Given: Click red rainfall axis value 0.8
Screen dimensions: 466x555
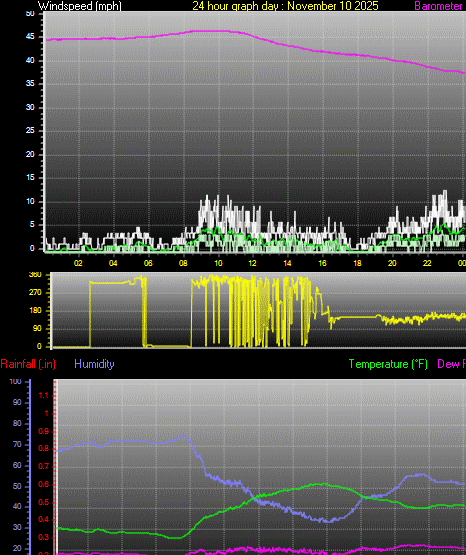Looking at the screenshot, I should pyautogui.click(x=43, y=449).
